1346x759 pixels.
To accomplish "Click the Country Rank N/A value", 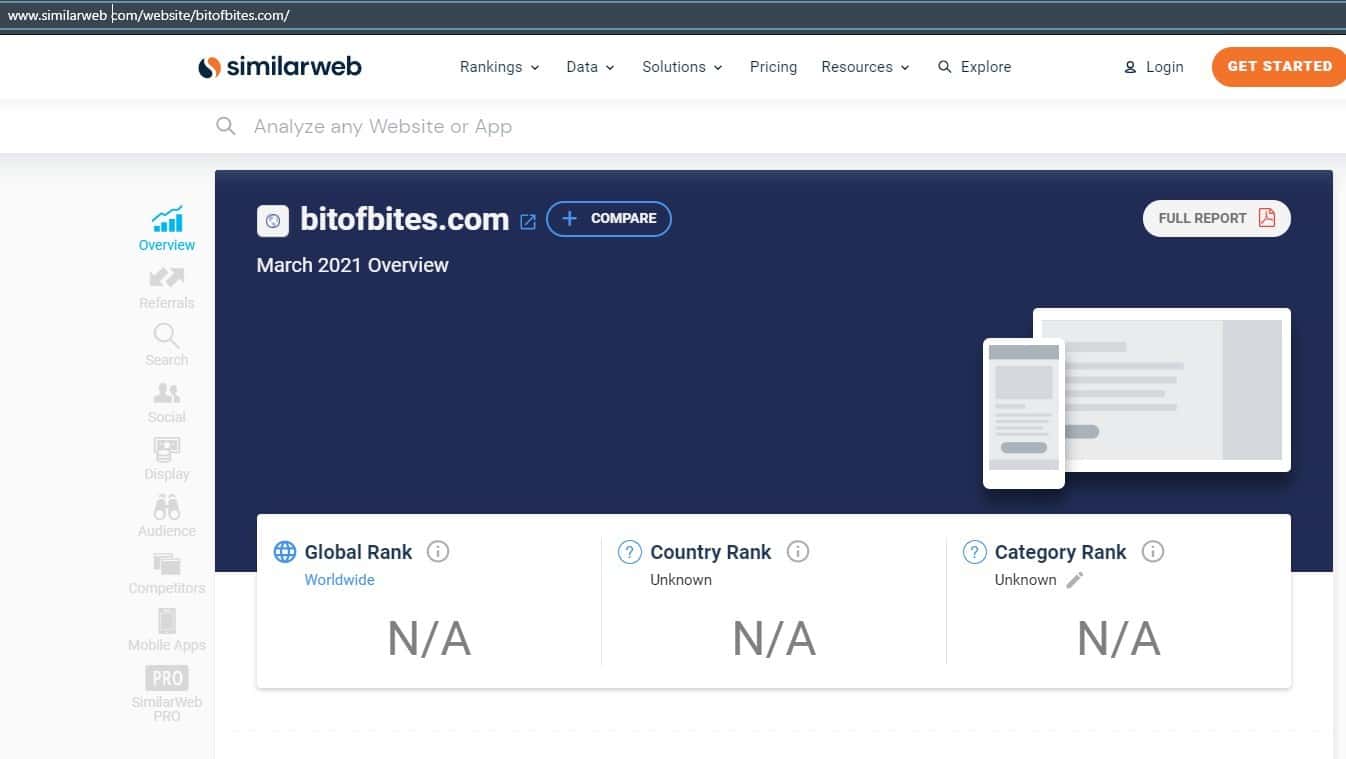I will click(x=774, y=639).
